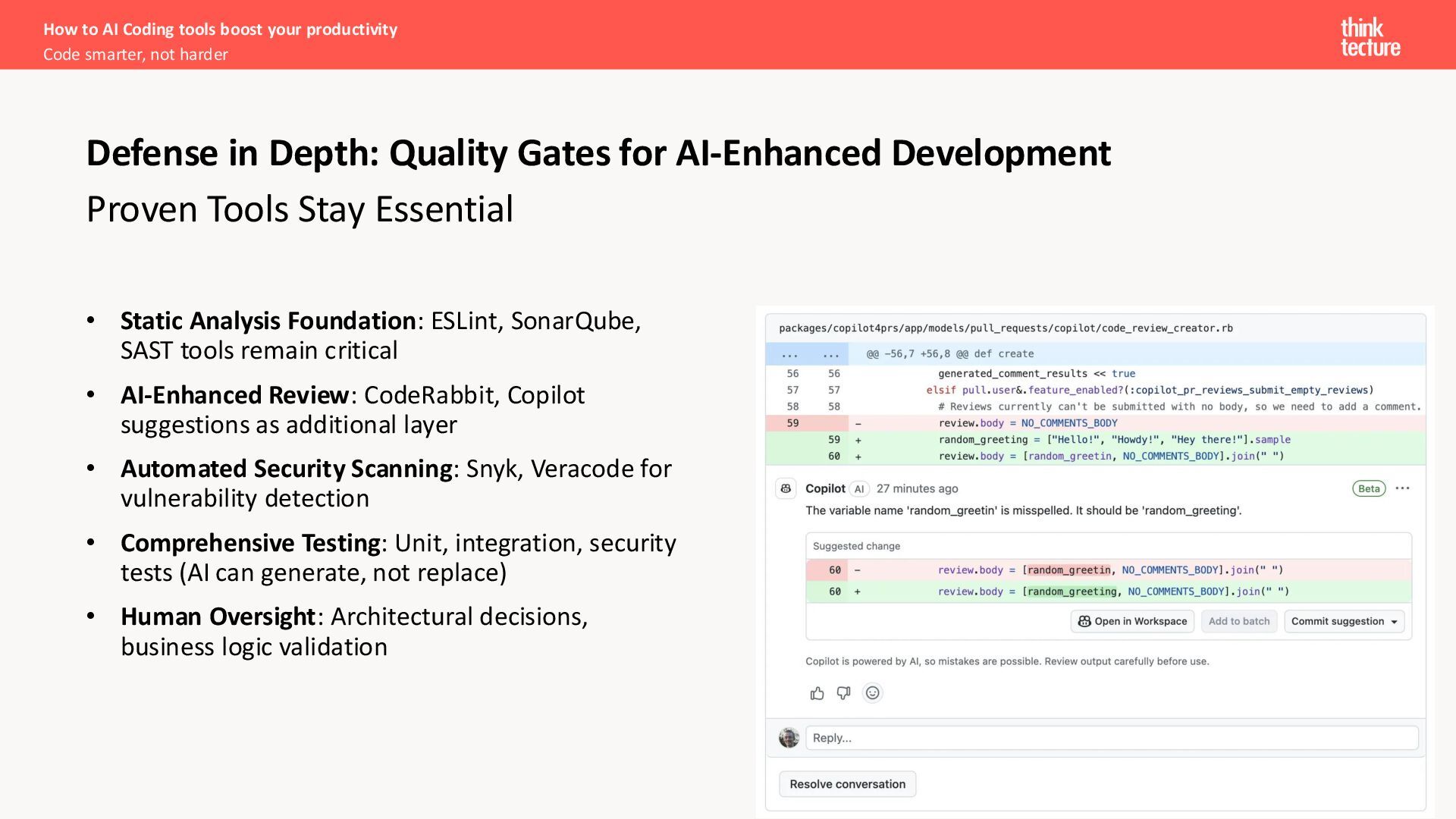Open the emoji reaction picker
The width and height of the screenshot is (1456, 819).
tap(873, 693)
